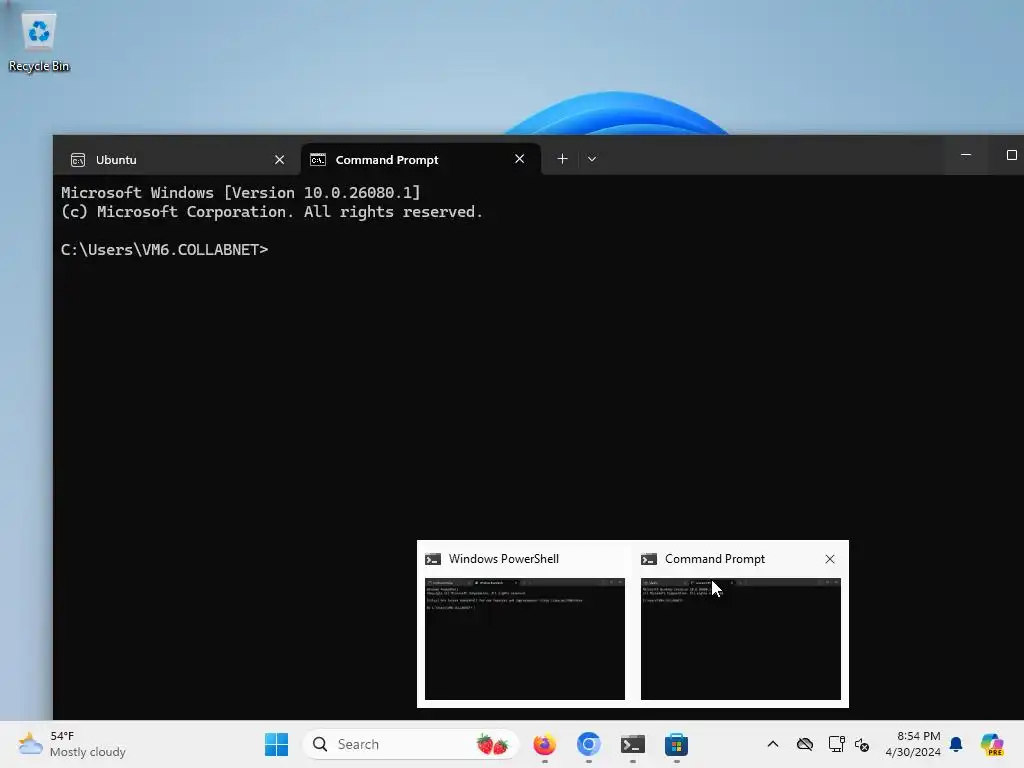
Task: Click the Command Prompt tab icon
Action: tap(318, 160)
